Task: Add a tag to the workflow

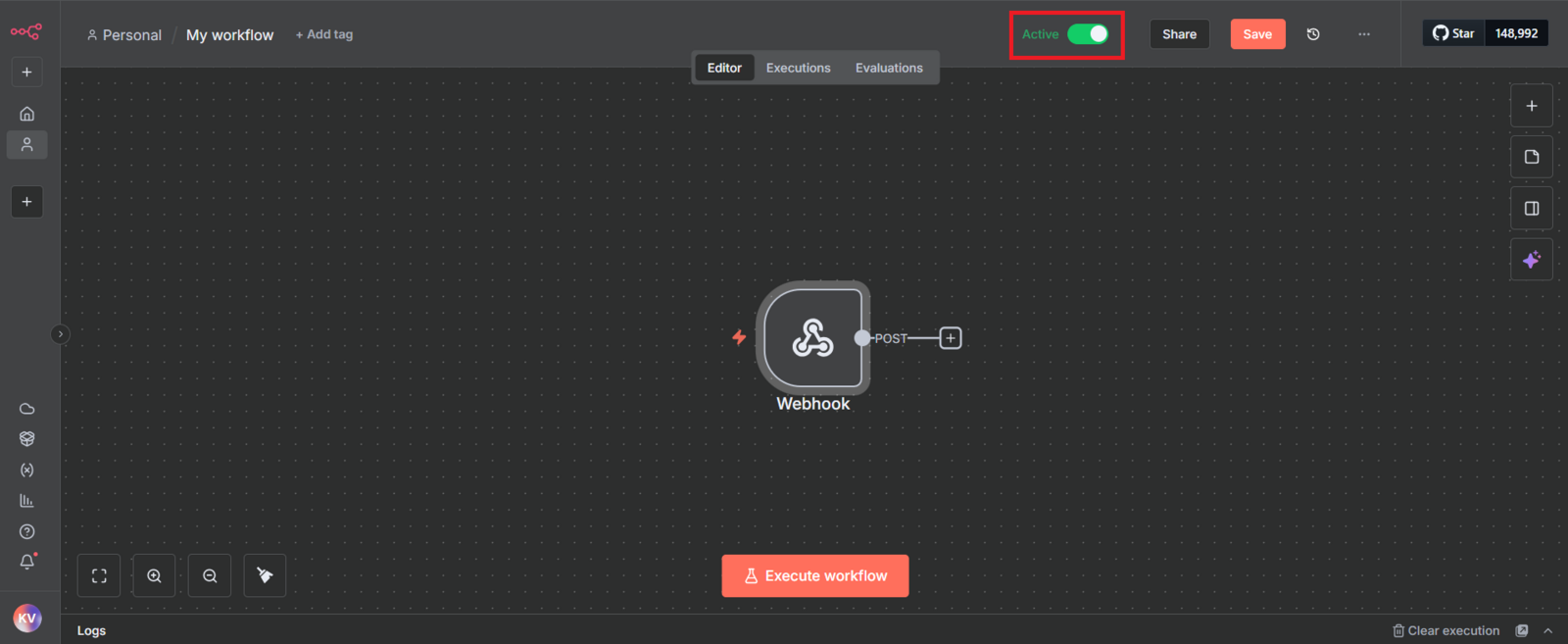Action: click(324, 34)
